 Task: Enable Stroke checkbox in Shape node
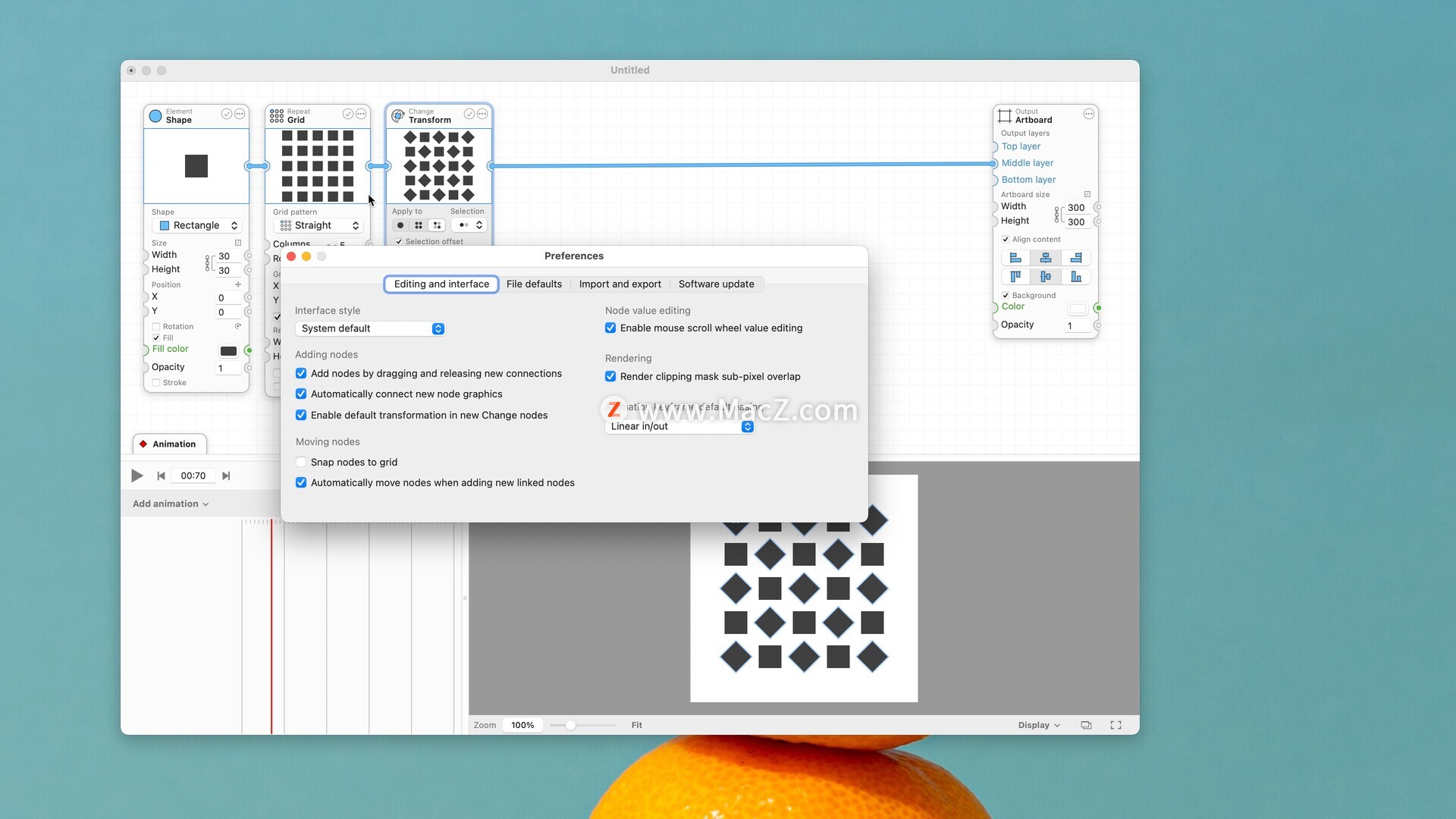[x=156, y=383]
